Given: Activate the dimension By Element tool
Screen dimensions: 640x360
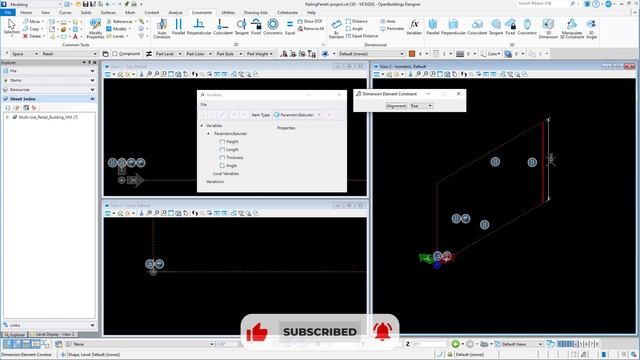Looking at the screenshot, I should tap(336, 29).
